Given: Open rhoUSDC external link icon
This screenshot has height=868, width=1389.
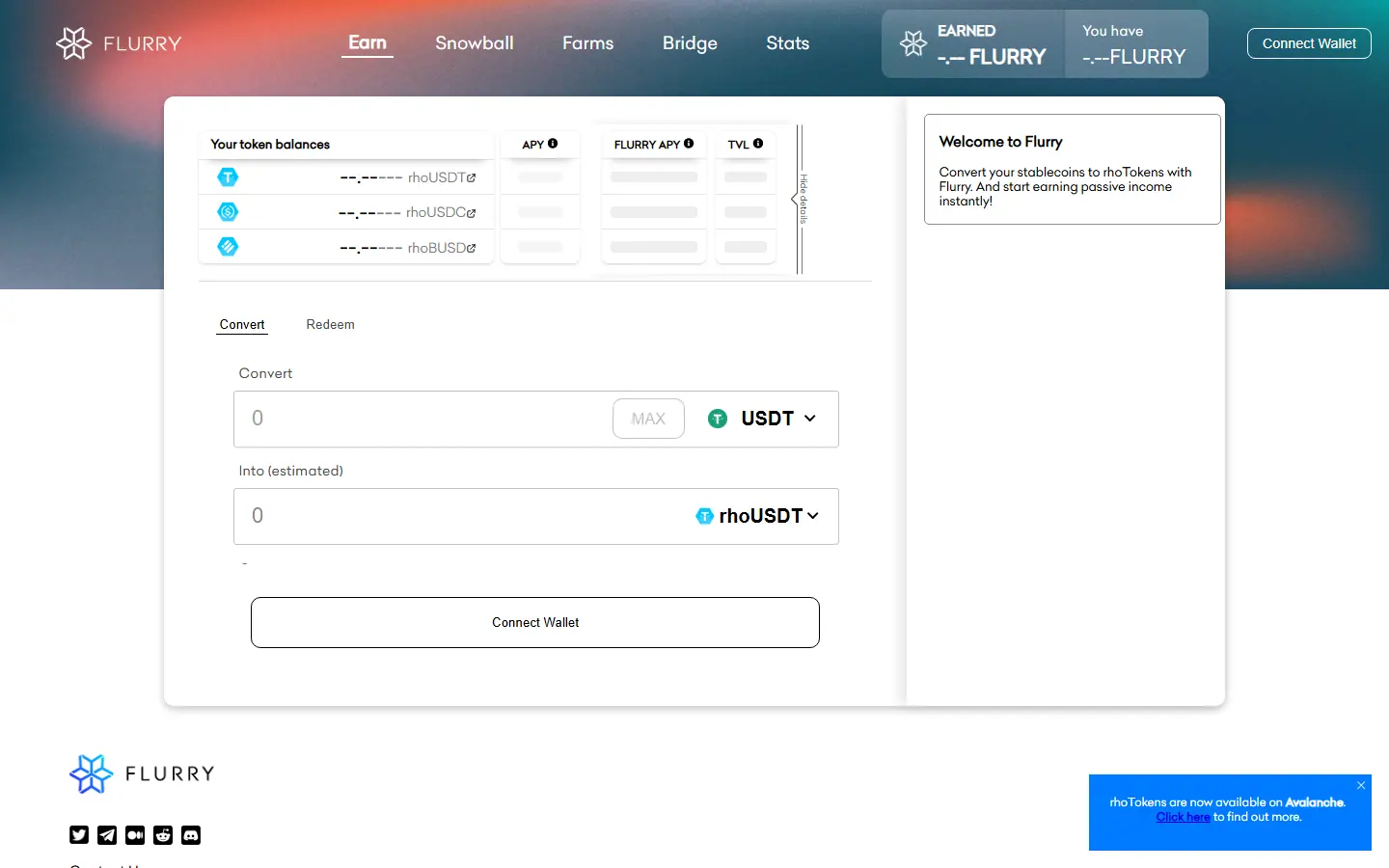Looking at the screenshot, I should (x=472, y=212).
